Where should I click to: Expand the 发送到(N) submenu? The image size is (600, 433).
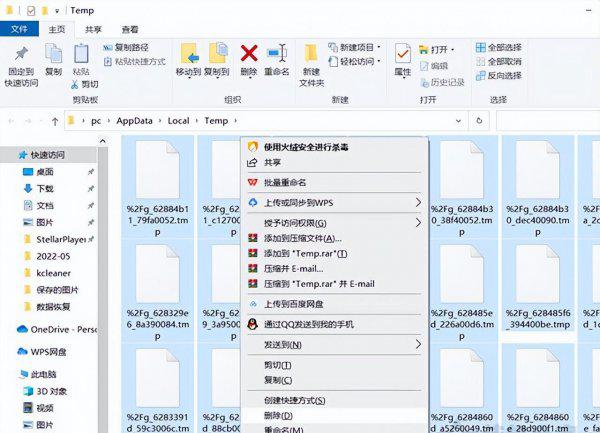tap(334, 345)
